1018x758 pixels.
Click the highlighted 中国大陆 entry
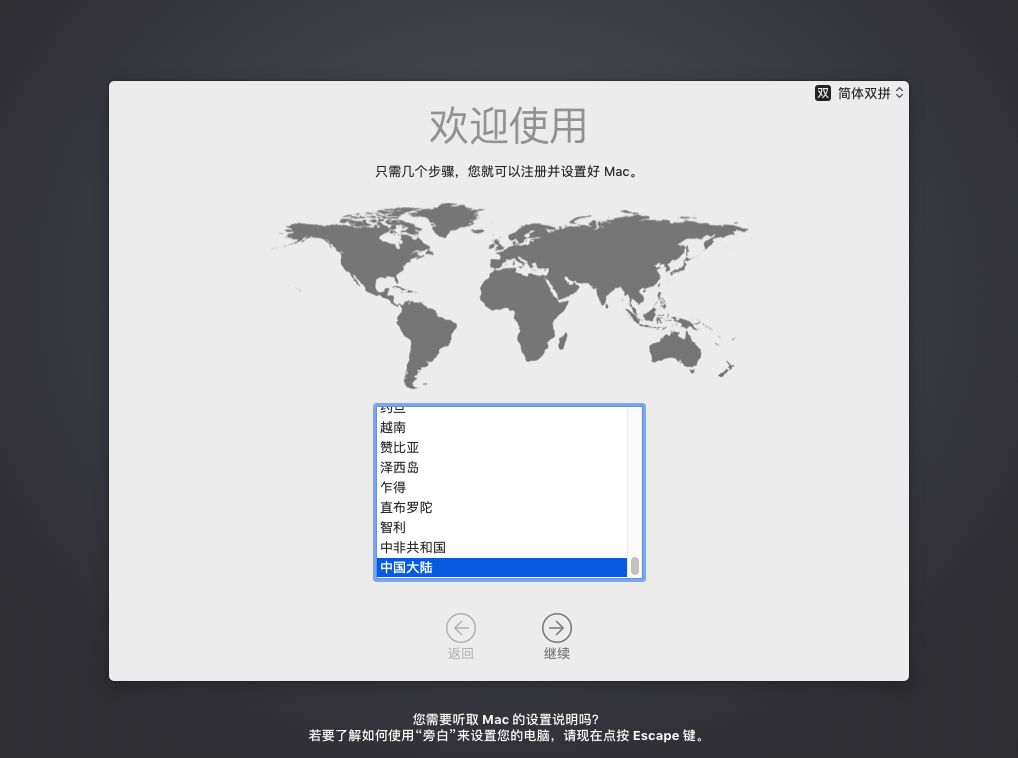click(406, 567)
